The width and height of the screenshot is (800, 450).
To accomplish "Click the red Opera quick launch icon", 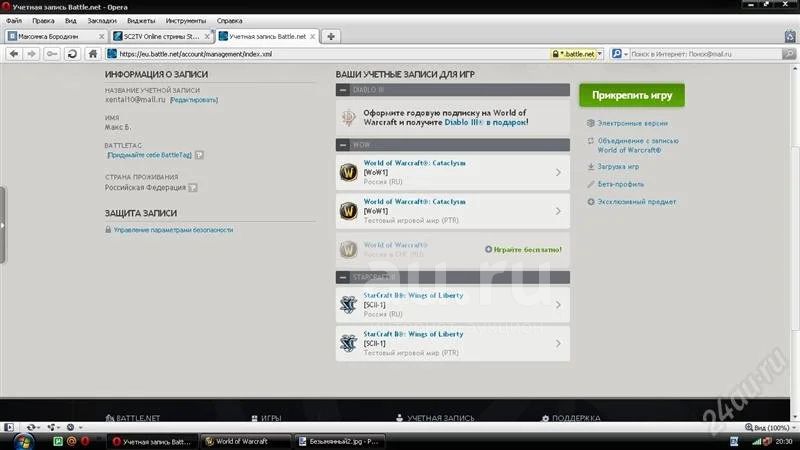I will click(85, 441).
